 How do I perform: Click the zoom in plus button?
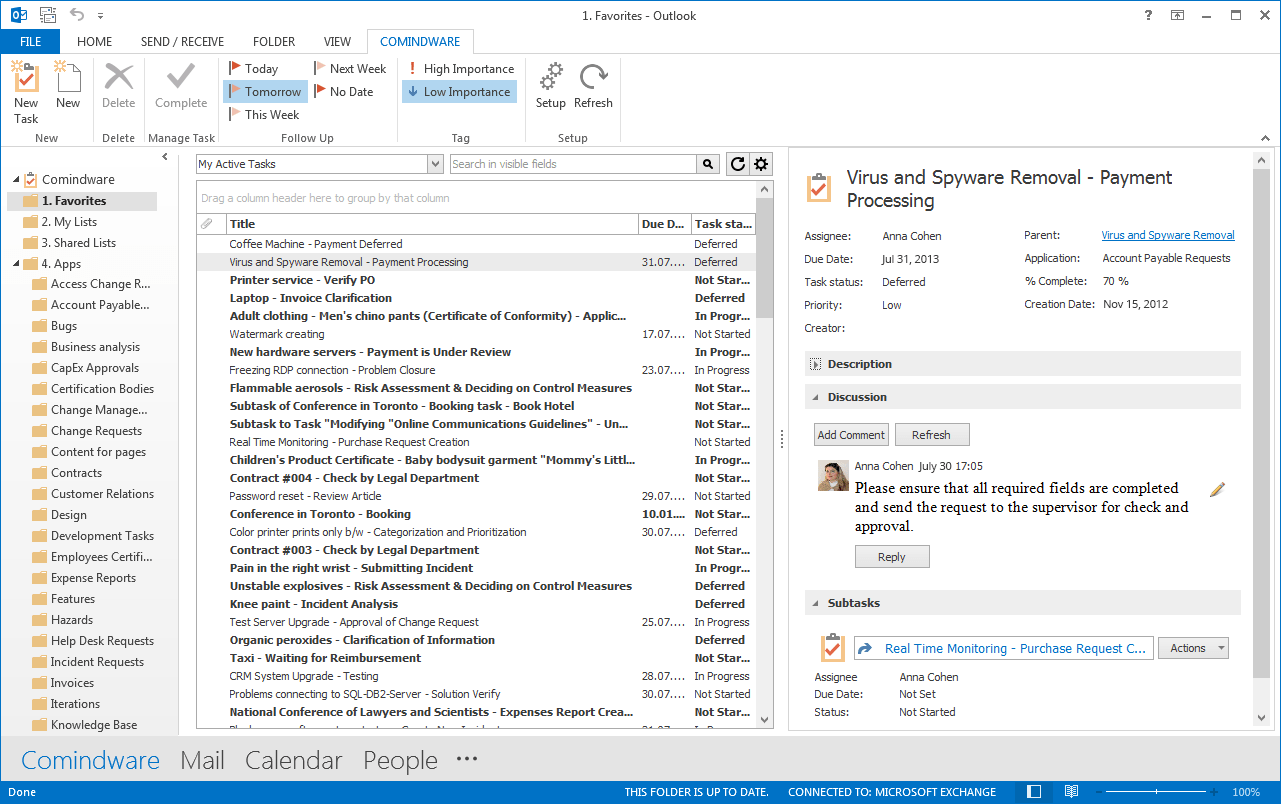(x=1214, y=792)
